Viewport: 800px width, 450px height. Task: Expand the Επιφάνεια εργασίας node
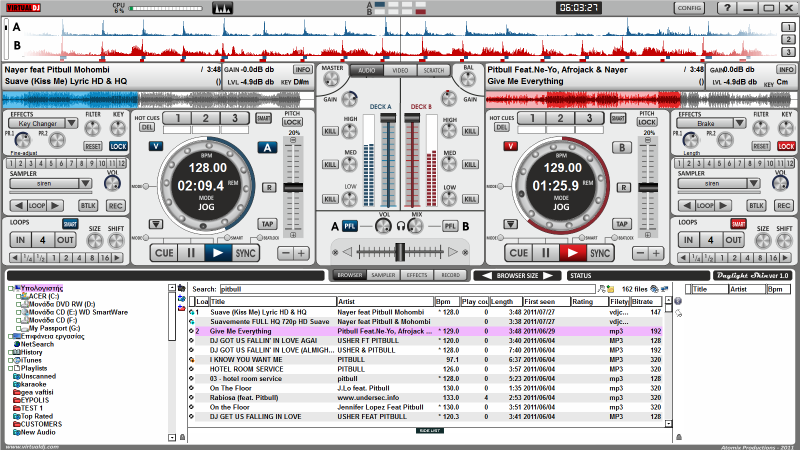tap(11, 337)
